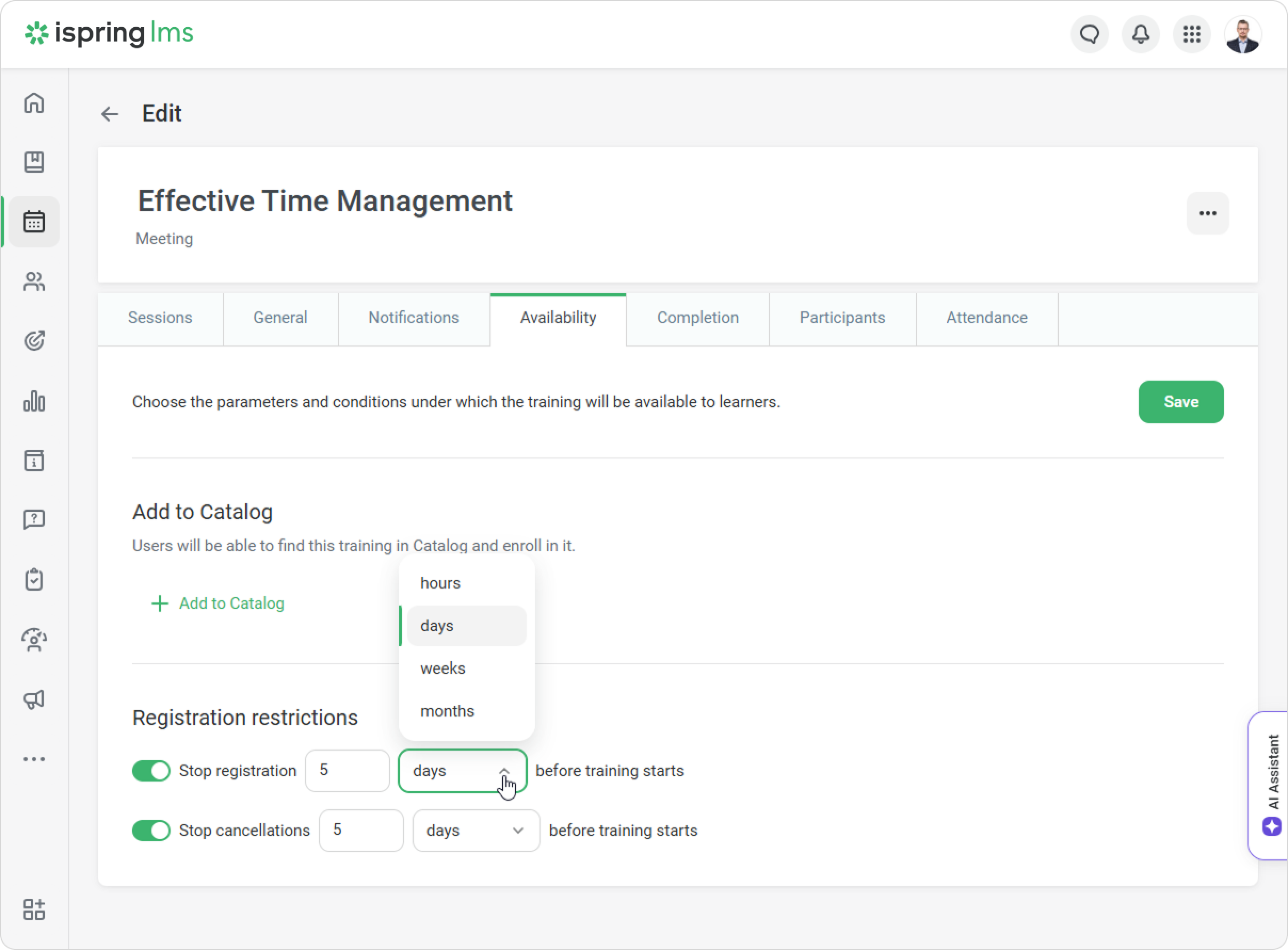Open the Home icon in sidebar
This screenshot has width=1288, height=950.
point(34,103)
